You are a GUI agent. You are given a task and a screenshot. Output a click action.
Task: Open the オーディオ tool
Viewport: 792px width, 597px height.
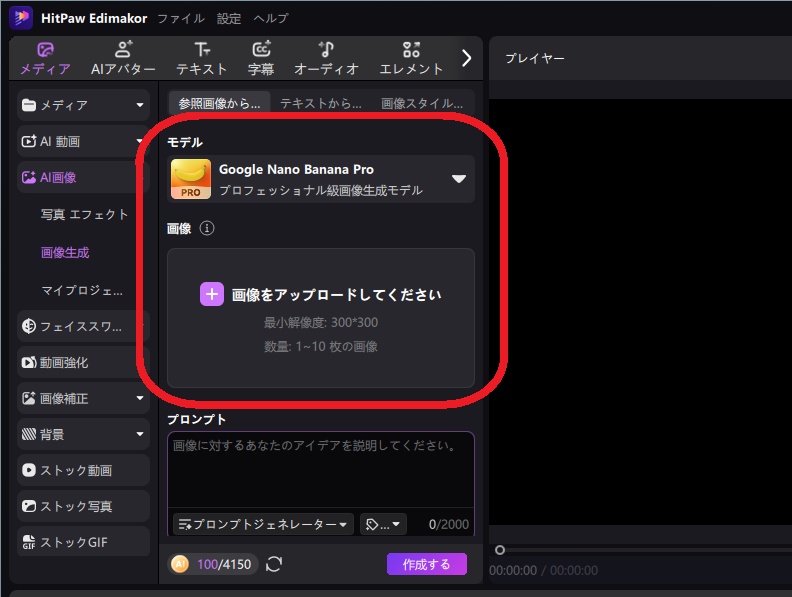(x=326, y=59)
